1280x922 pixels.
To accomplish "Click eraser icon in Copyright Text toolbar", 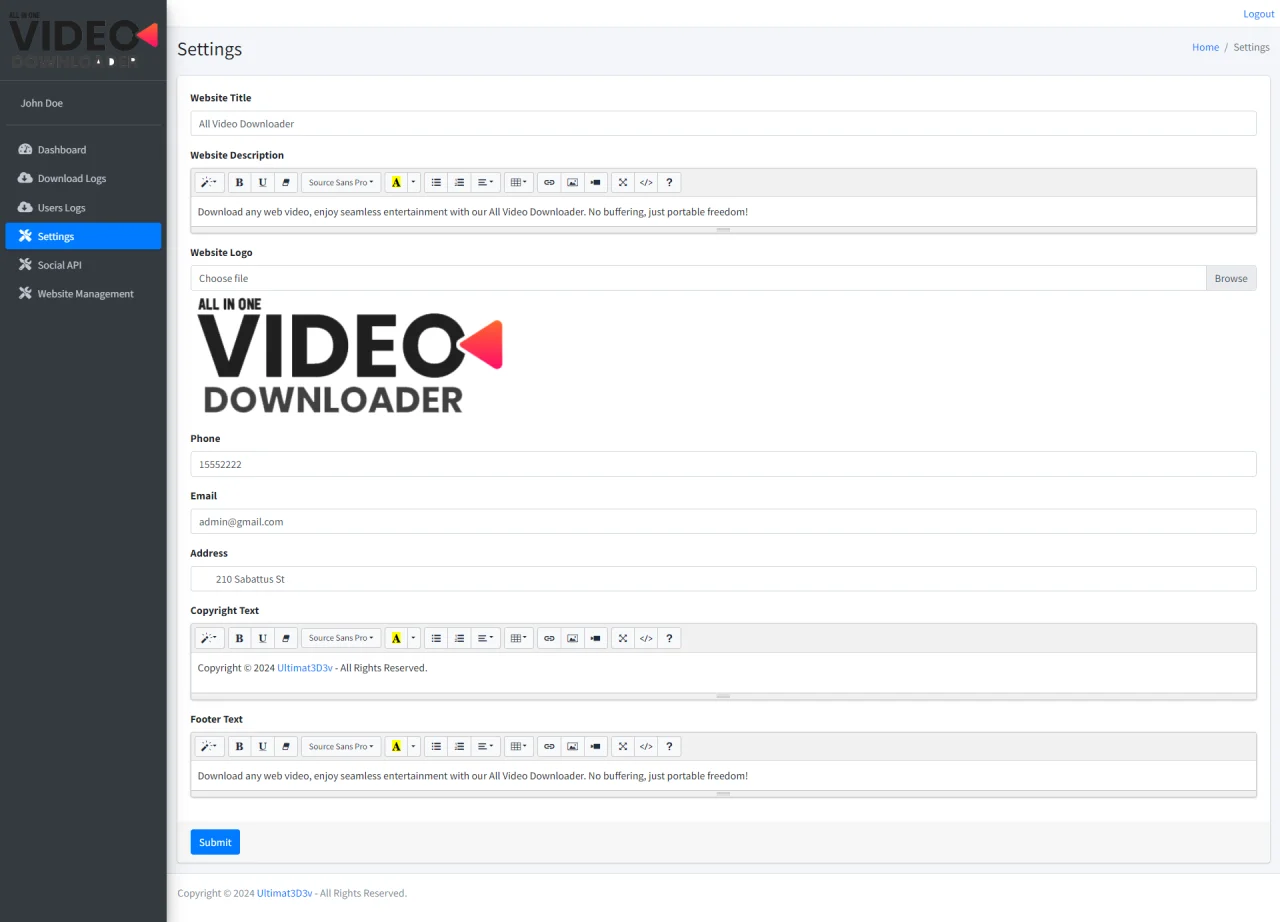I will 286,638.
